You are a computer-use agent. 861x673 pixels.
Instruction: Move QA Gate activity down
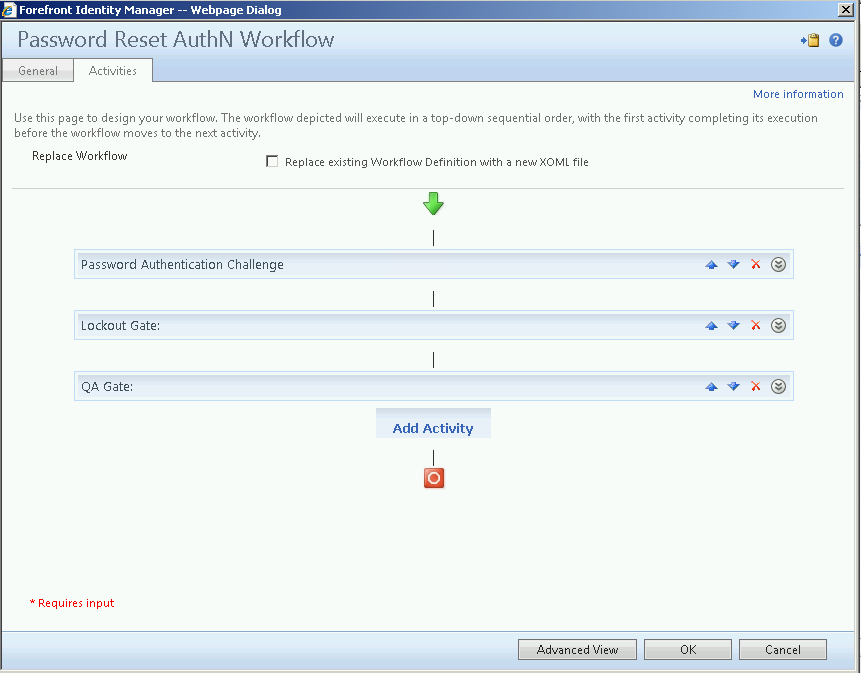733,386
